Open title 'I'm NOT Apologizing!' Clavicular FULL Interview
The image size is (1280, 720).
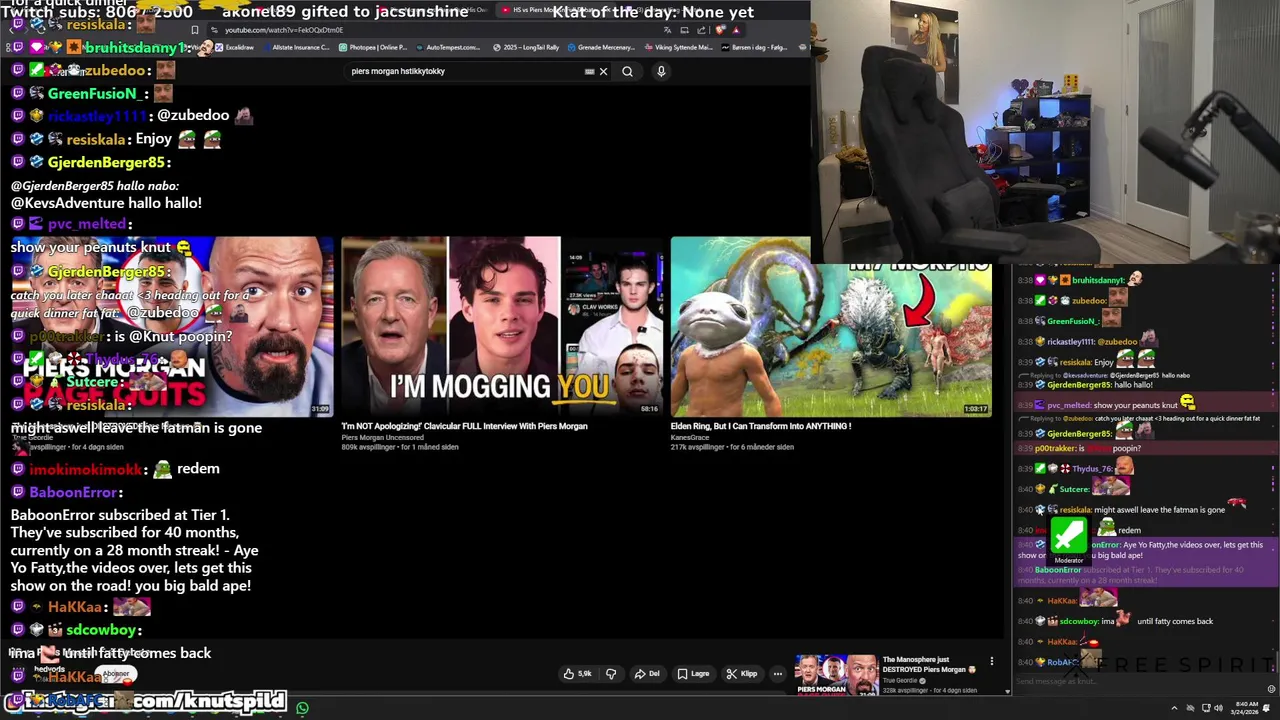pyautogui.click(x=464, y=426)
